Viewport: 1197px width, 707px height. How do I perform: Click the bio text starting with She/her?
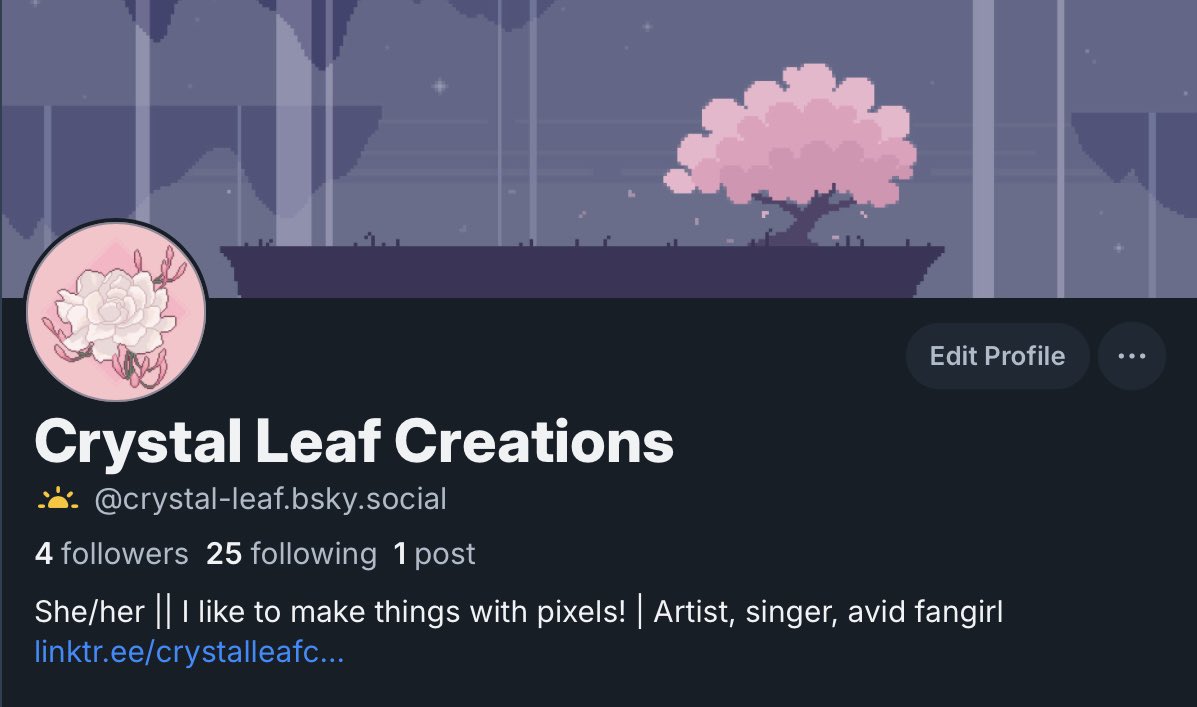(519, 612)
